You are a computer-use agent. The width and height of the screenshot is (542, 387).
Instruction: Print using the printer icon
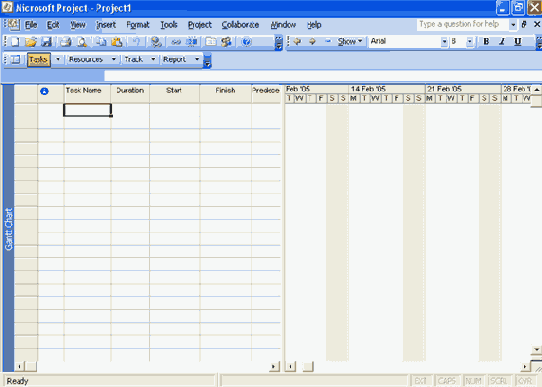65,42
